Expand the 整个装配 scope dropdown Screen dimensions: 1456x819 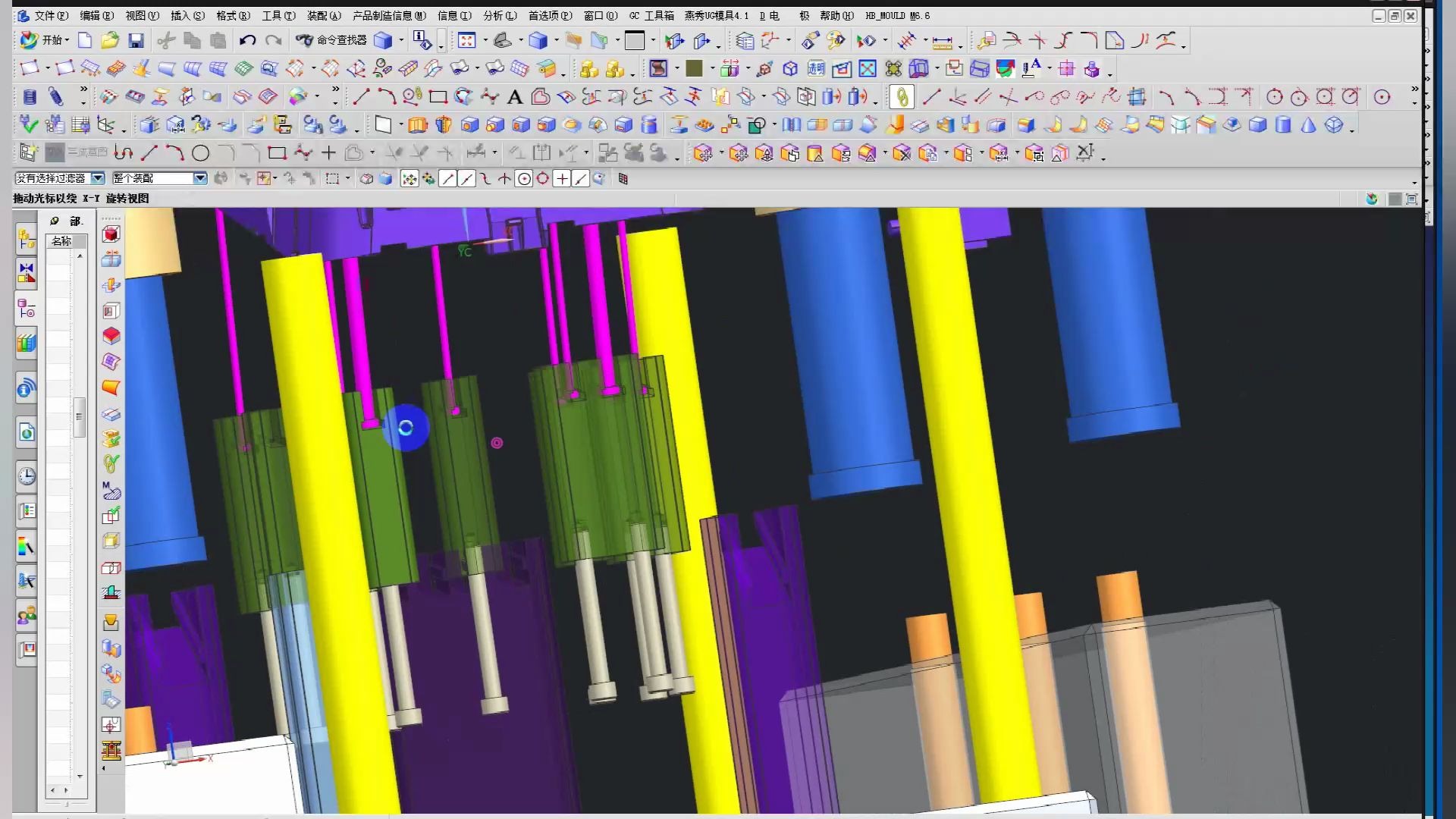[x=200, y=178]
